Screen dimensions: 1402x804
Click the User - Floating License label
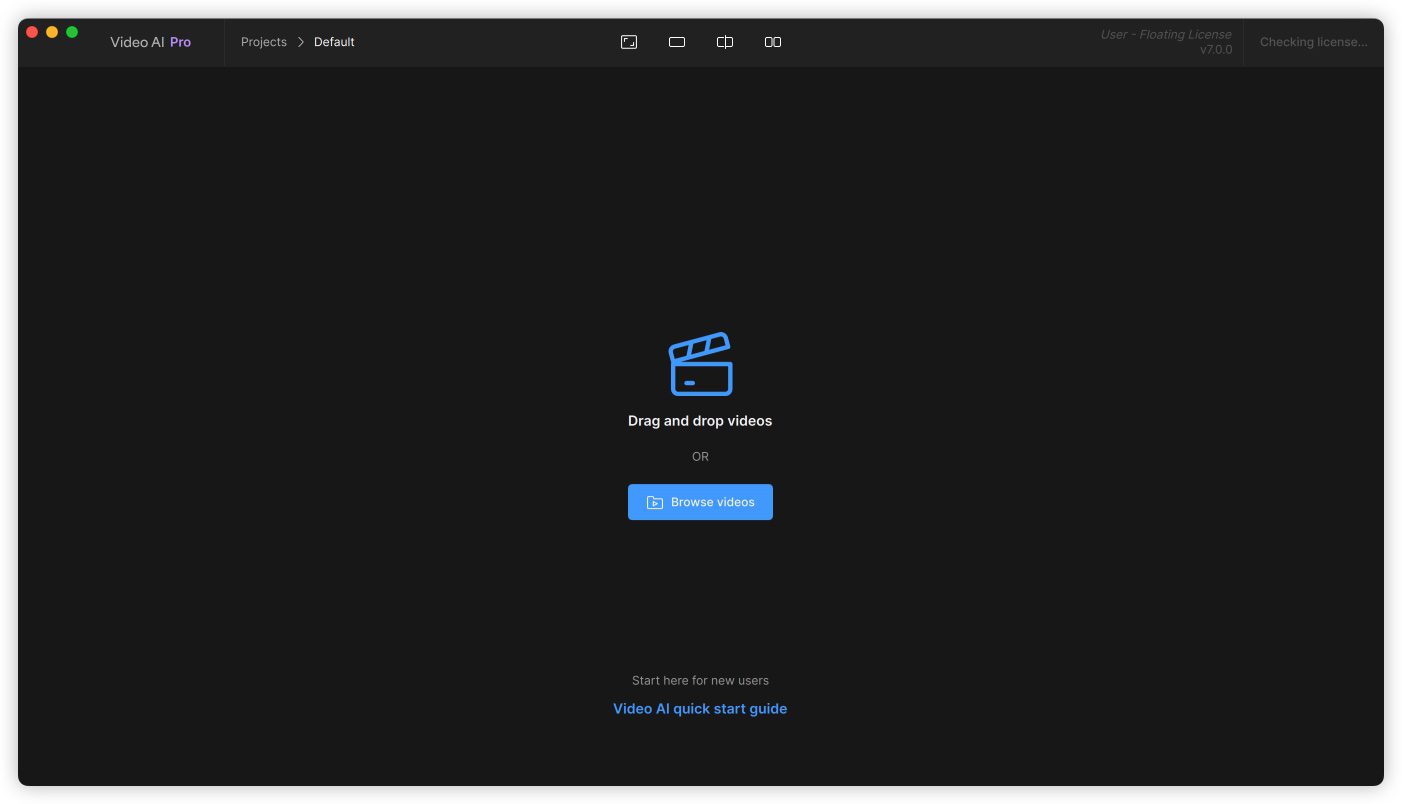[1166, 34]
